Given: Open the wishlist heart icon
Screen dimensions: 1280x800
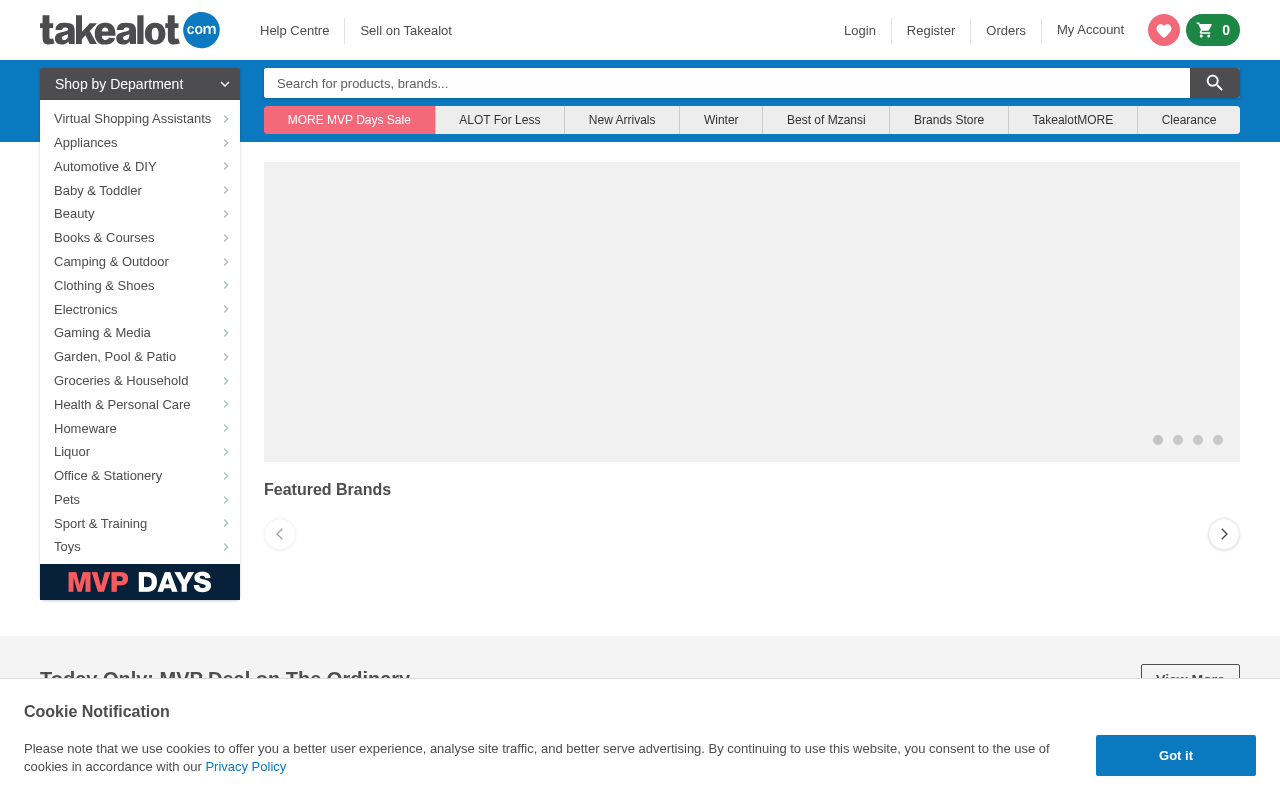Looking at the screenshot, I should [1164, 30].
